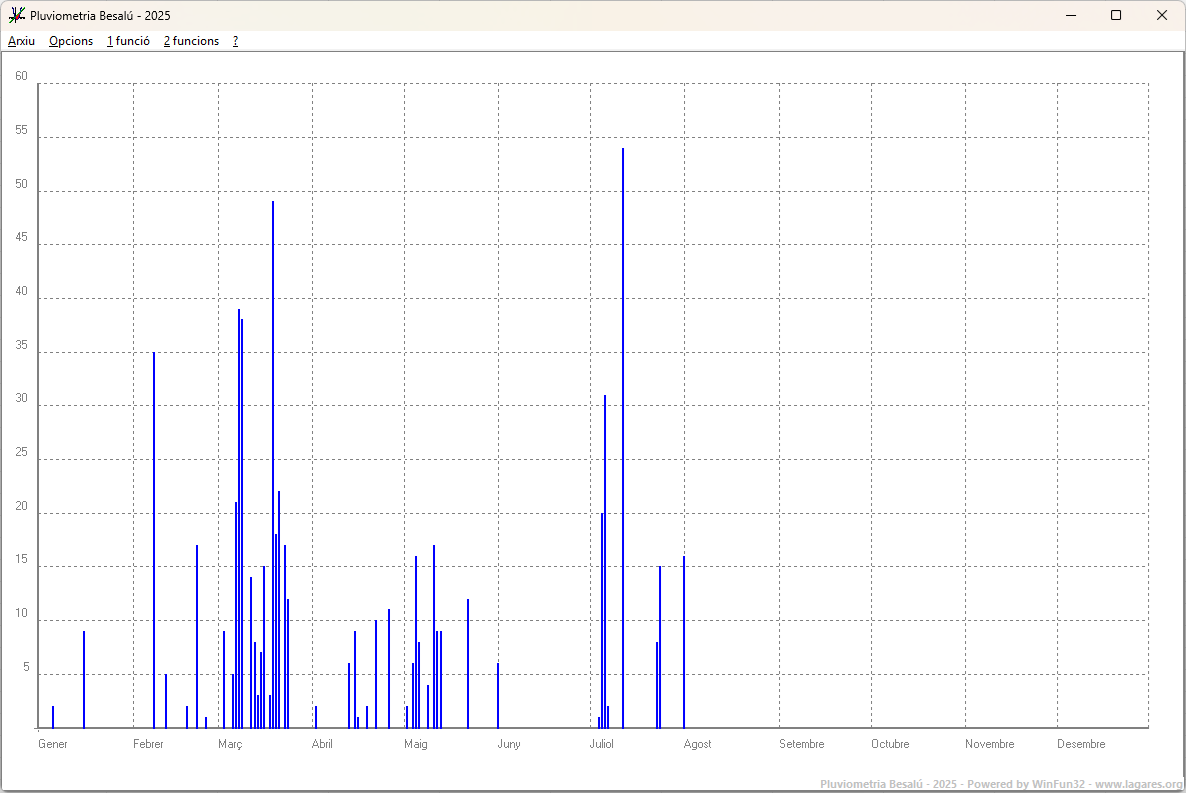
Task: Click the 10 value on the vertical axis
Action: tap(21, 613)
